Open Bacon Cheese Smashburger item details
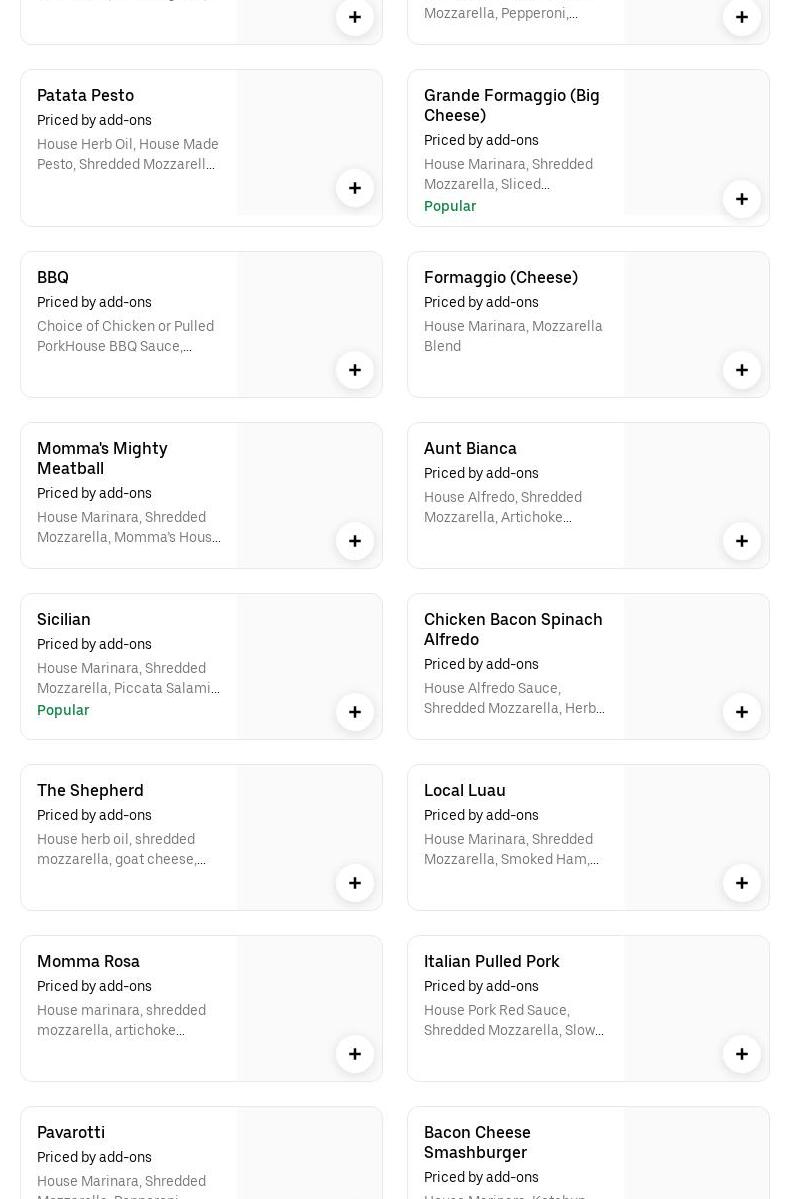Image resolution: width=804 pixels, height=1199 pixels. pyautogui.click(x=477, y=1142)
